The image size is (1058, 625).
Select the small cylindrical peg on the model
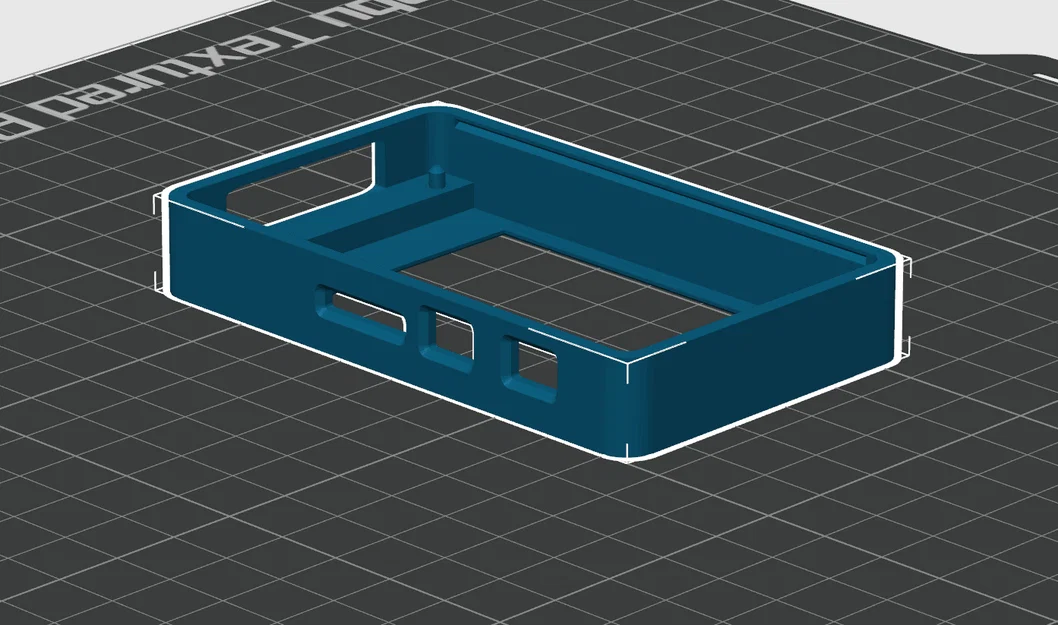coord(437,180)
